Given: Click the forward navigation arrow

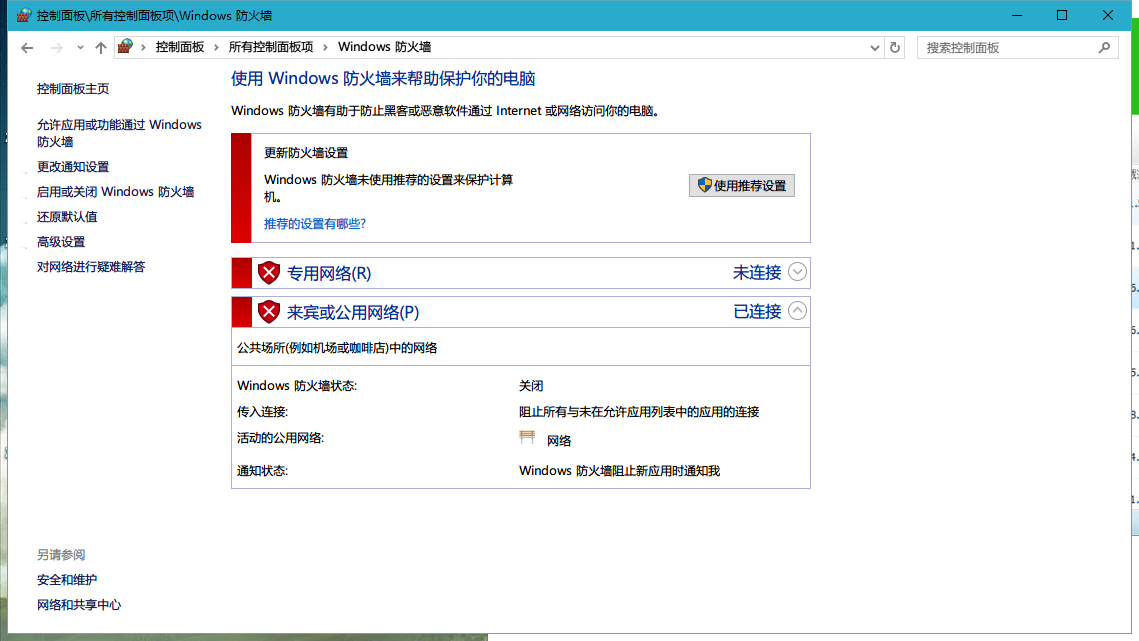Looking at the screenshot, I should pos(56,48).
